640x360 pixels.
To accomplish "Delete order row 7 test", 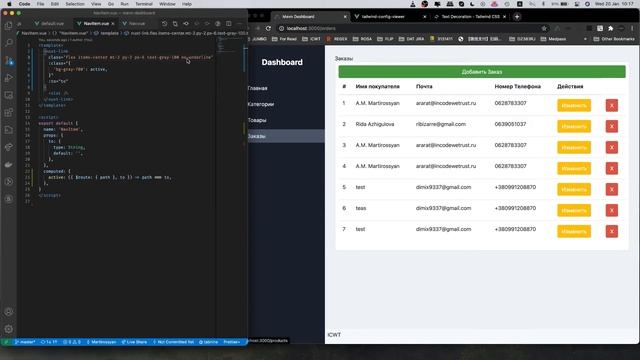I will coord(611,231).
